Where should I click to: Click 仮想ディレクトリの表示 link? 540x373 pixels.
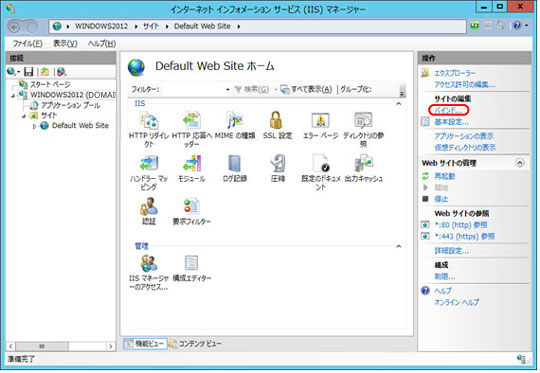click(x=465, y=147)
